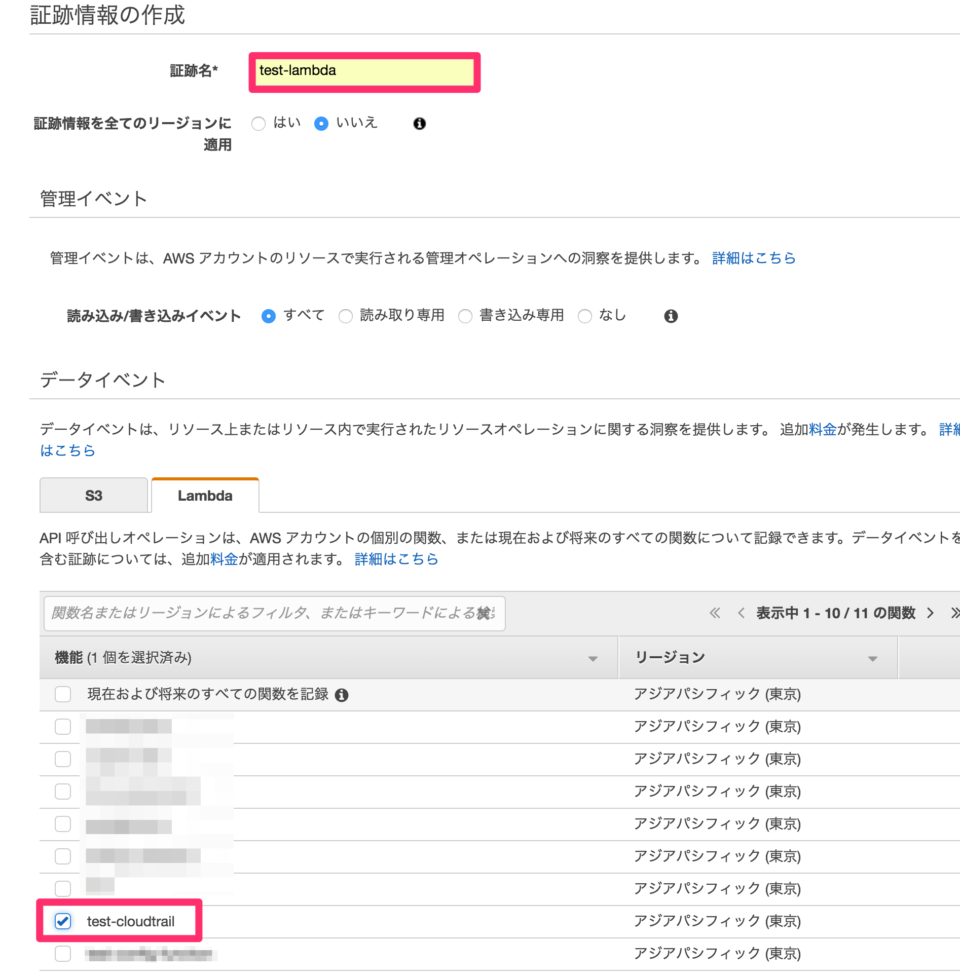Select the はい radio for all-regions setting

259,123
